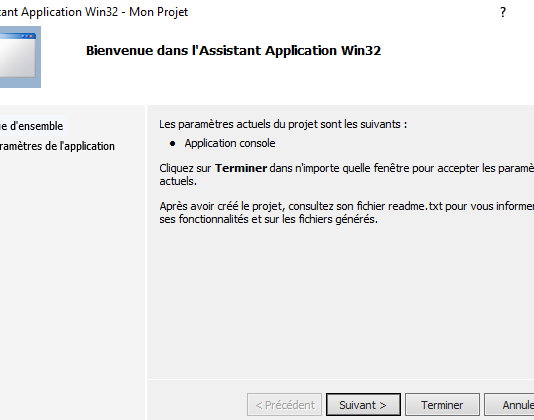Viewport: 534px width, 420px height.
Task: Click the question mark help icon
Action: coord(503,13)
